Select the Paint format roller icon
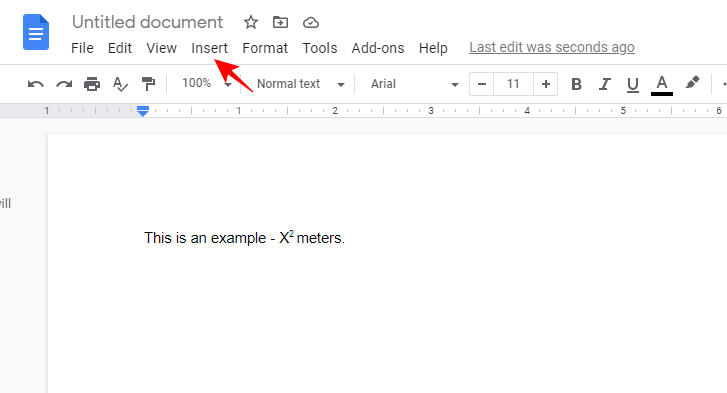 (148, 84)
